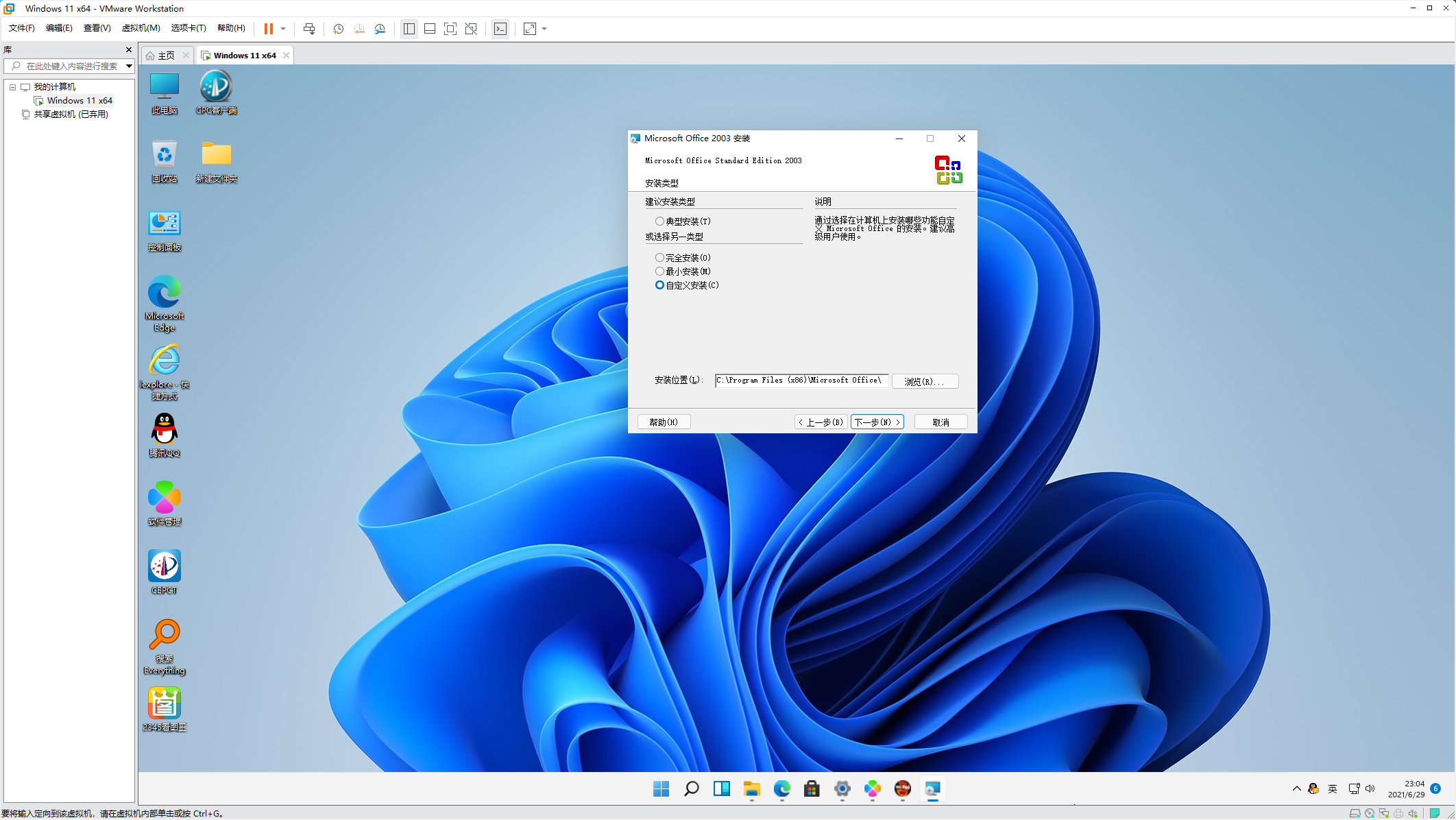This screenshot has width=1456, height=820.
Task: Open the 文件(F) menu
Action: pyautogui.click(x=22, y=28)
